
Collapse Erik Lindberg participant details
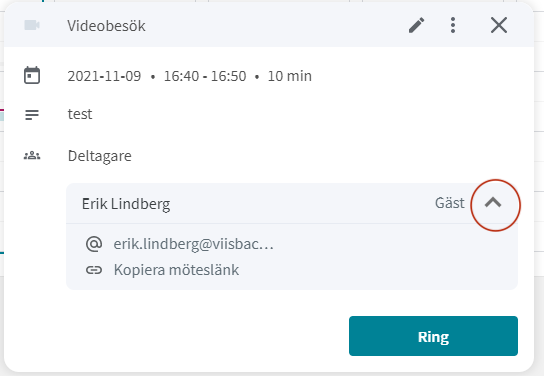coord(493,203)
